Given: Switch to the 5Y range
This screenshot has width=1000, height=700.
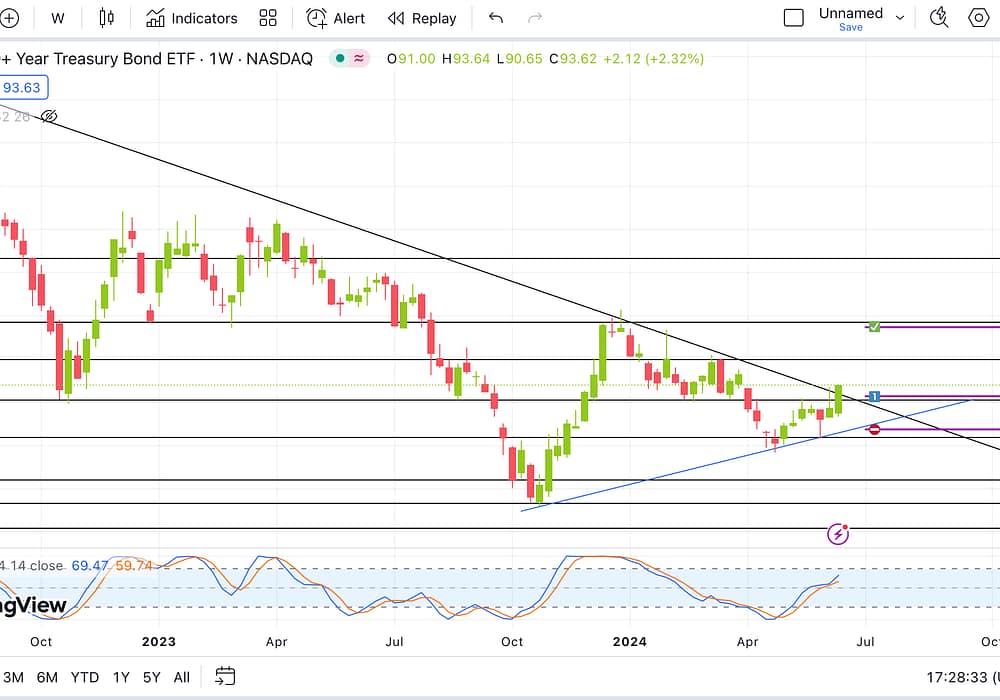Looking at the screenshot, I should coord(151,677).
